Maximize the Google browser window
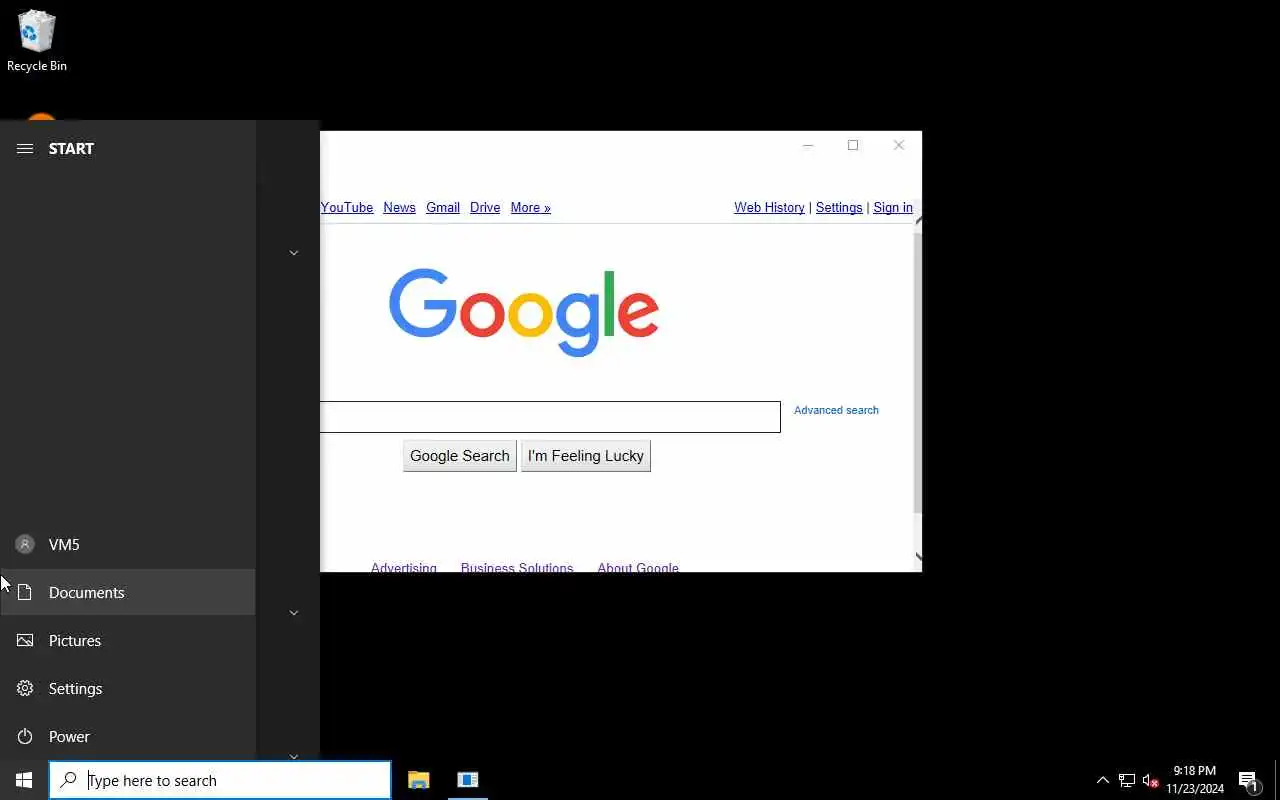The width and height of the screenshot is (1280, 800). click(853, 145)
